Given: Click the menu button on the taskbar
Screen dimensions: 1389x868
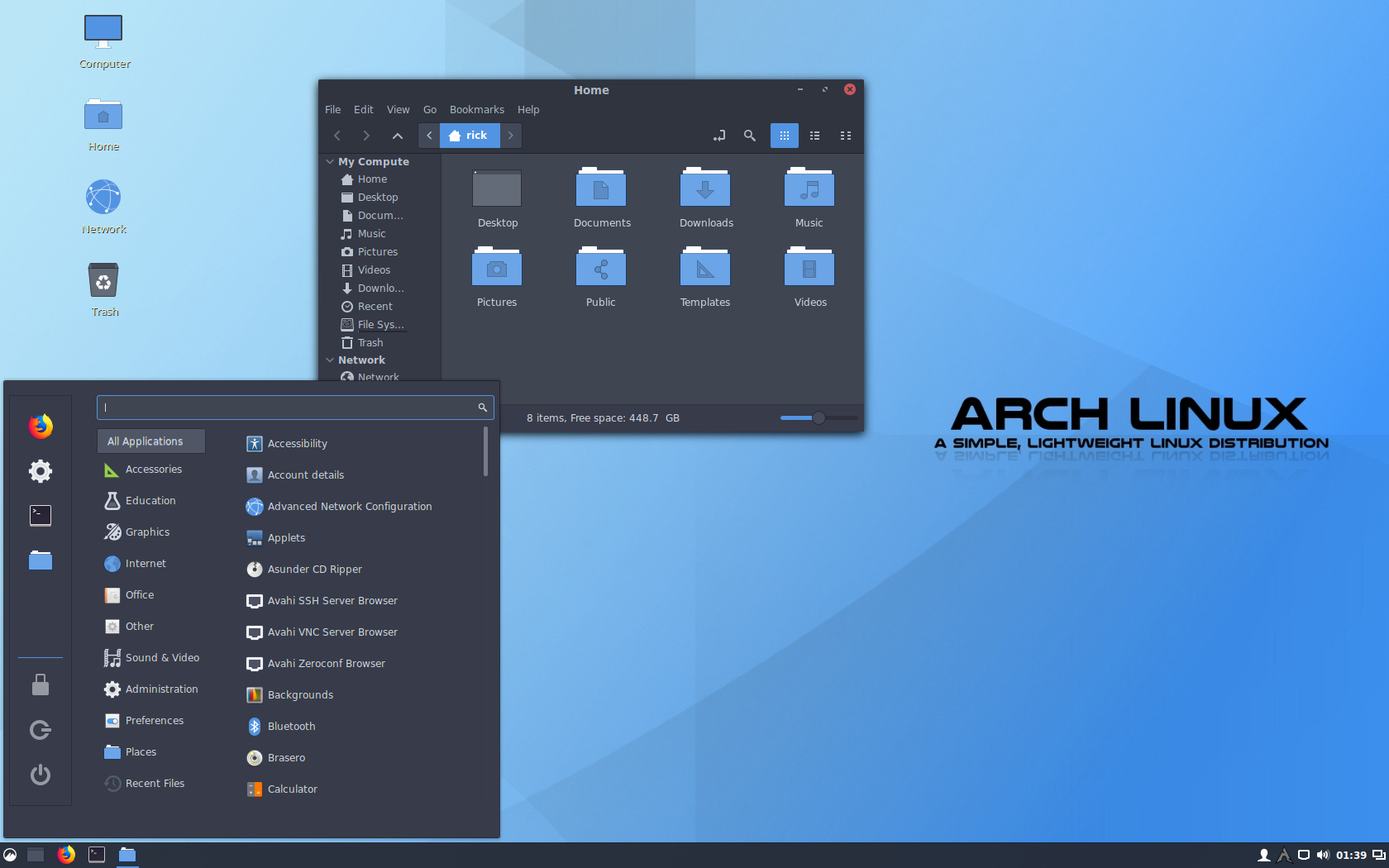Looking at the screenshot, I should pos(10,855).
